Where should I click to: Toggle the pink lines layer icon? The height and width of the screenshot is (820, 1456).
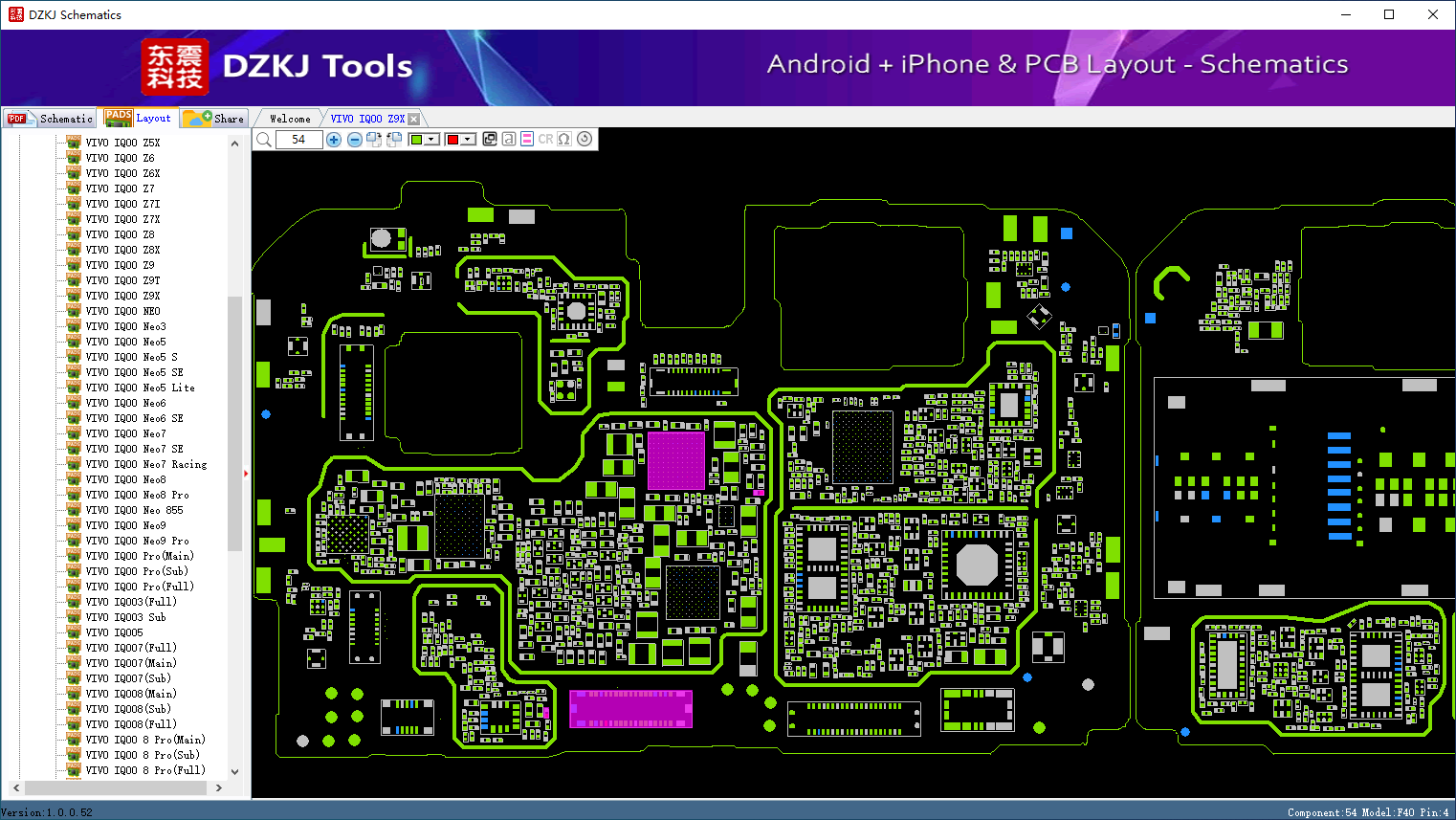pyautogui.click(x=527, y=139)
